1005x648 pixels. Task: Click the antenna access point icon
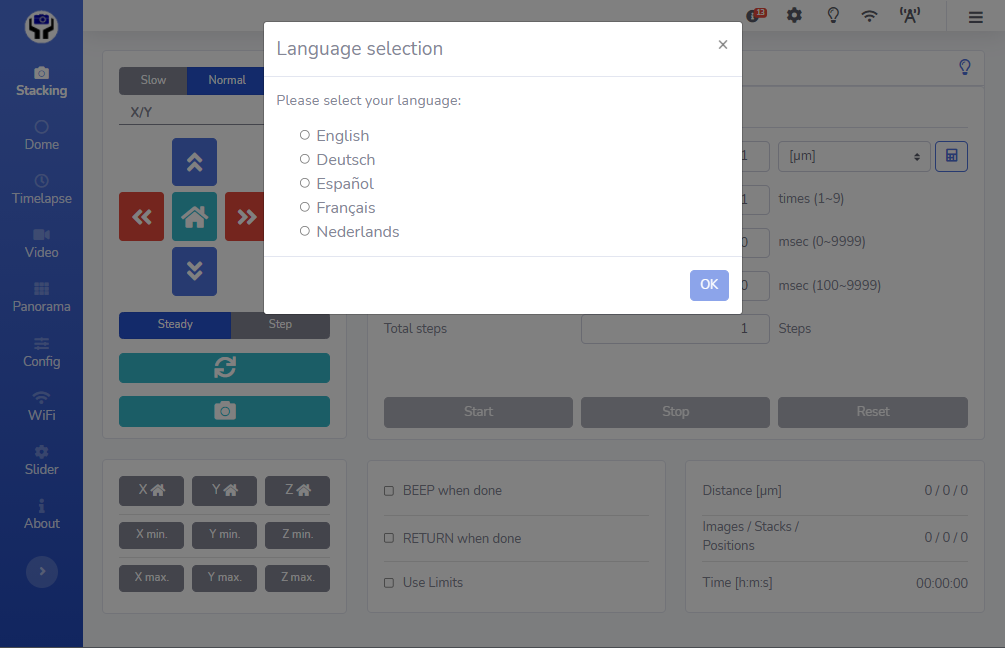click(909, 15)
